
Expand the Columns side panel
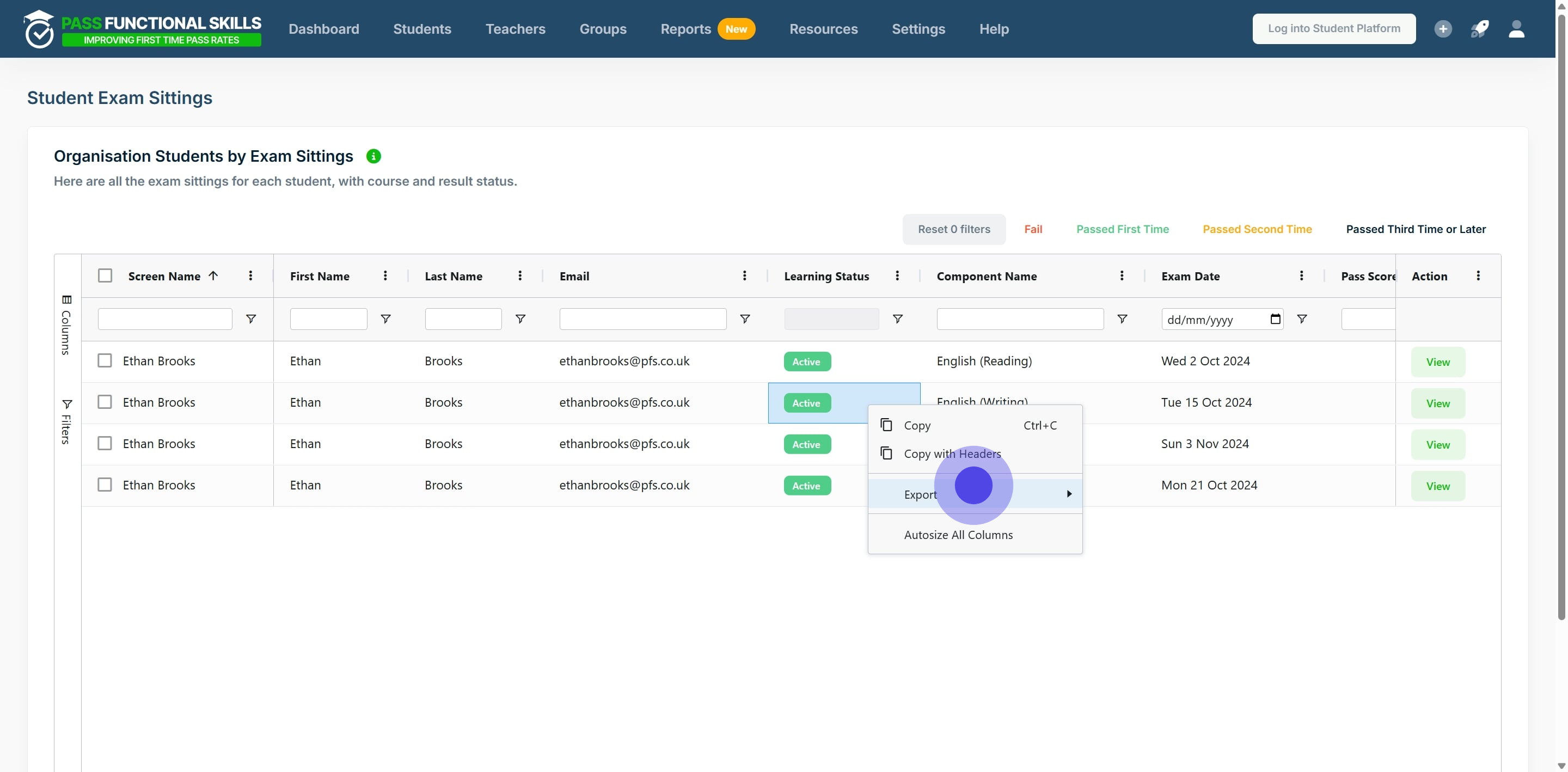(66, 325)
